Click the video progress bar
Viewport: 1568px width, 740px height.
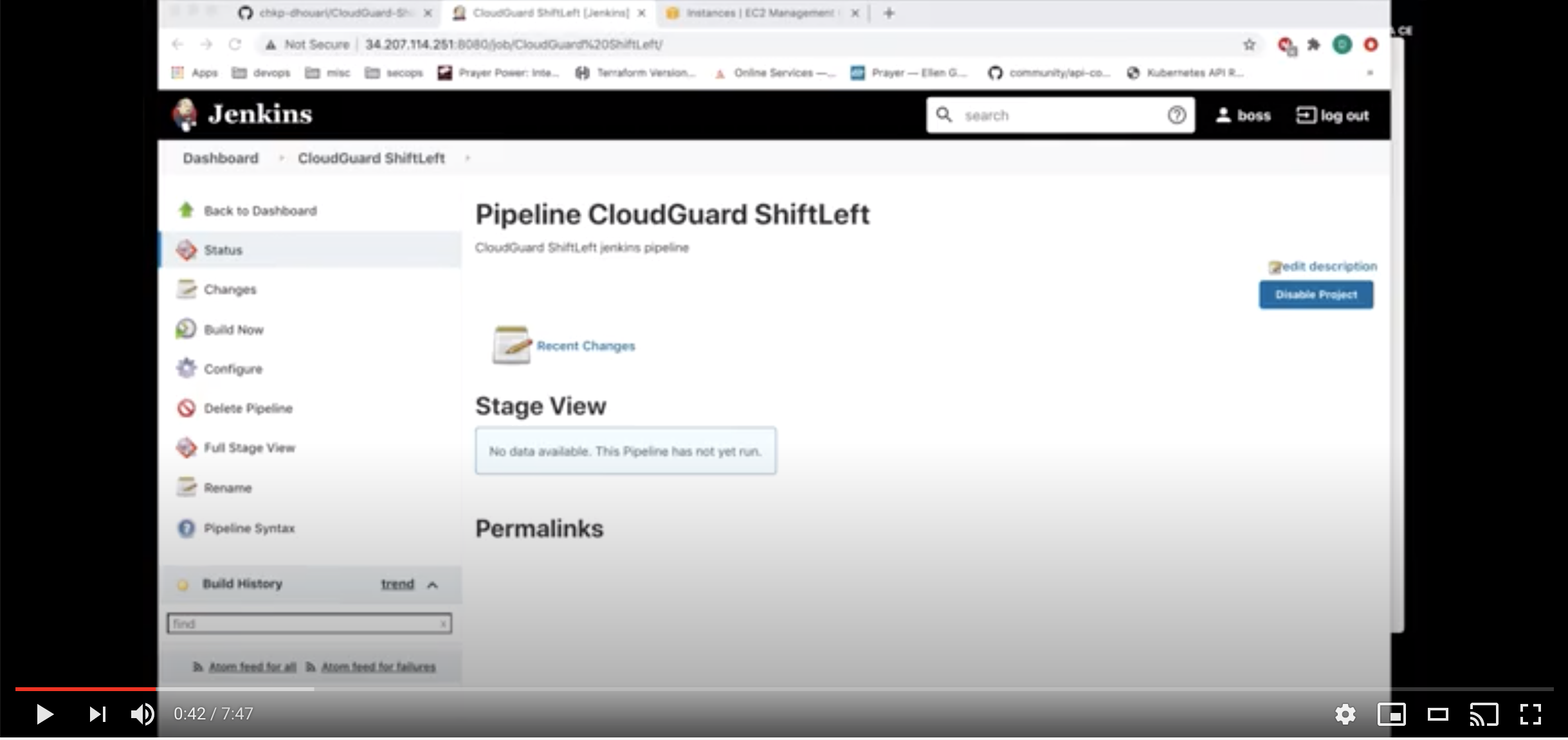click(772, 689)
